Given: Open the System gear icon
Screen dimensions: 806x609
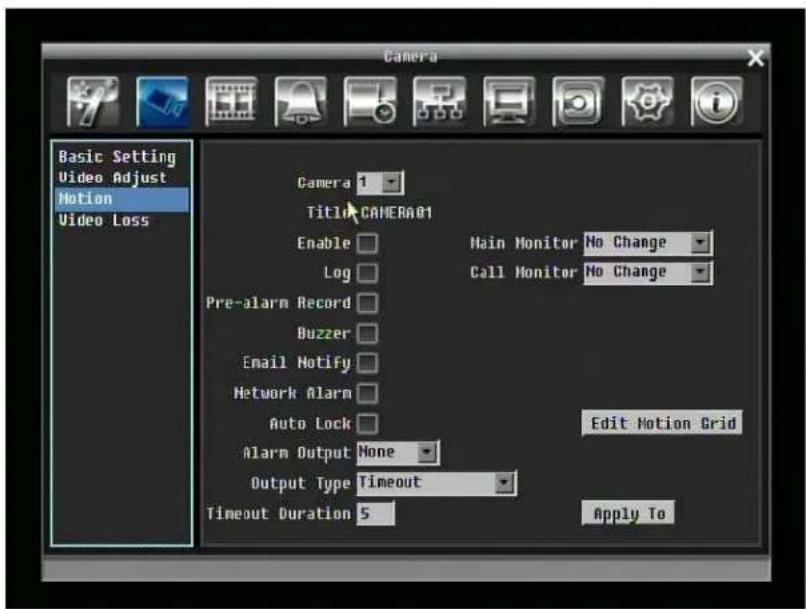Looking at the screenshot, I should pyautogui.click(x=648, y=101).
